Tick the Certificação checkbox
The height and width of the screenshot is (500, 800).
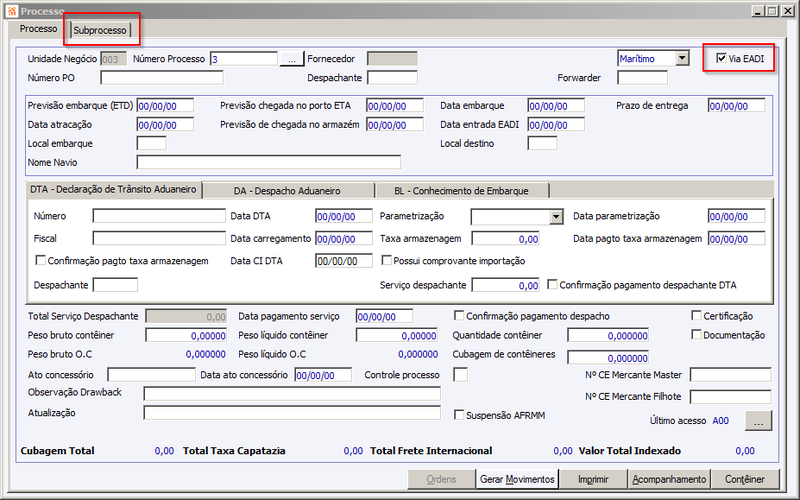(696, 315)
